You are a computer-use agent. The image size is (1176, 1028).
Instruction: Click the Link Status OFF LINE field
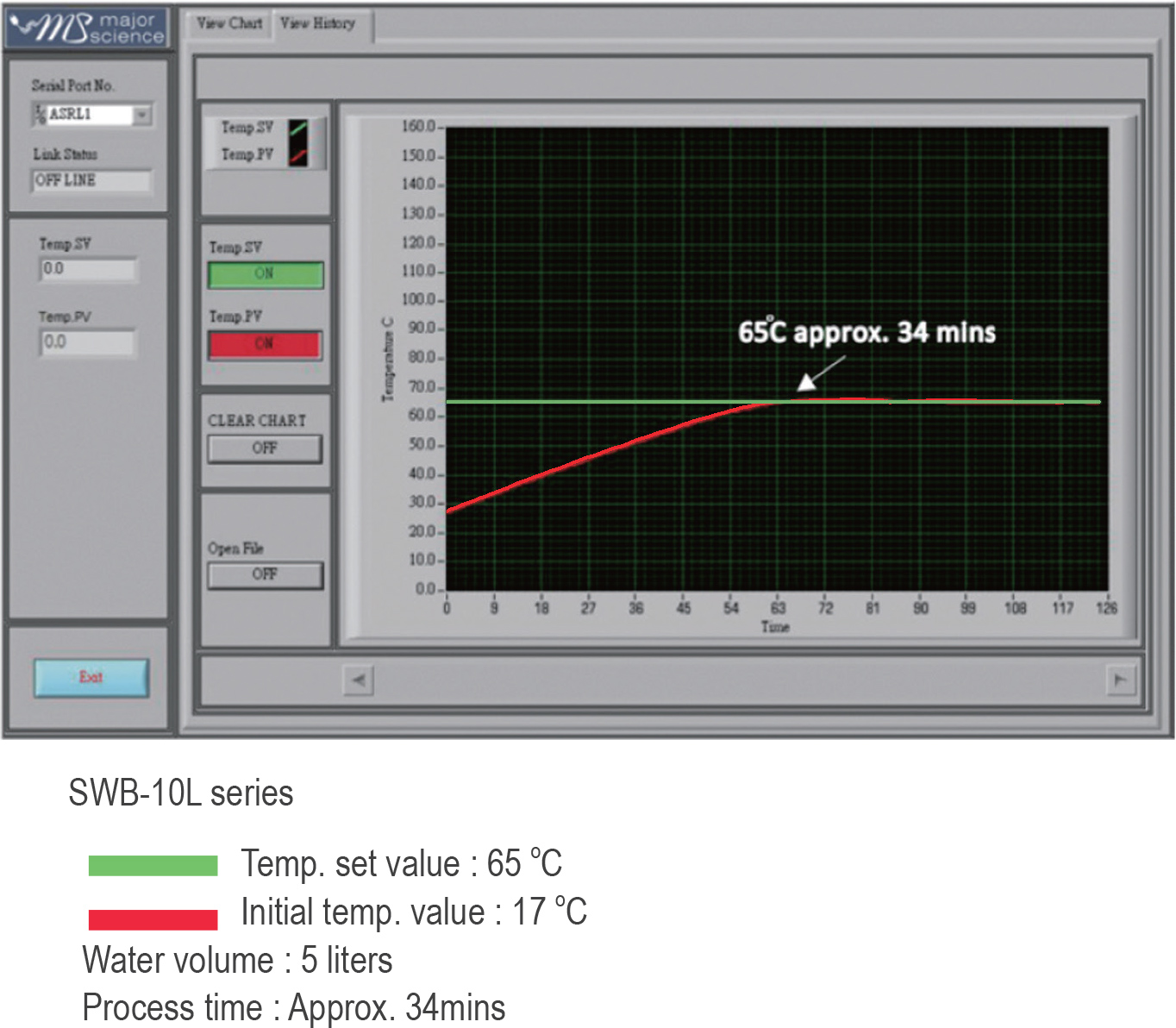click(91, 180)
